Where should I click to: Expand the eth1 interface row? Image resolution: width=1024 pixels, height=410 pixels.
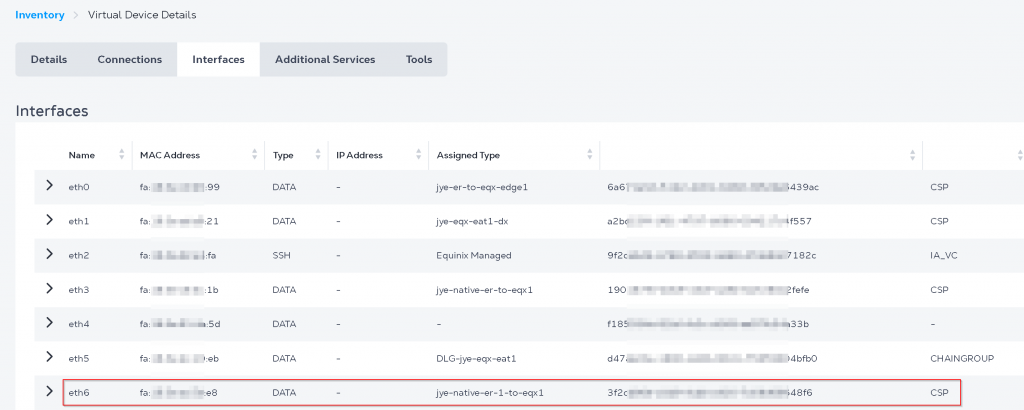48,220
